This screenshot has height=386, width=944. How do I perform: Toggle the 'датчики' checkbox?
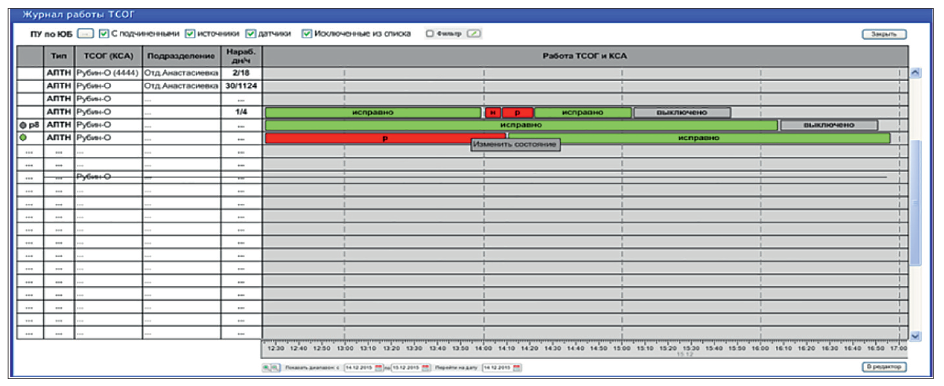click(x=251, y=34)
